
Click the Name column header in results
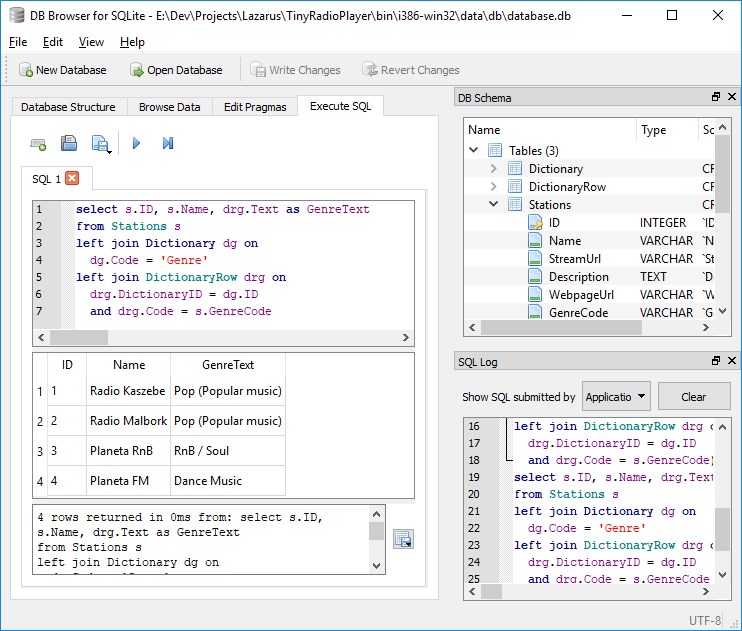point(129,364)
